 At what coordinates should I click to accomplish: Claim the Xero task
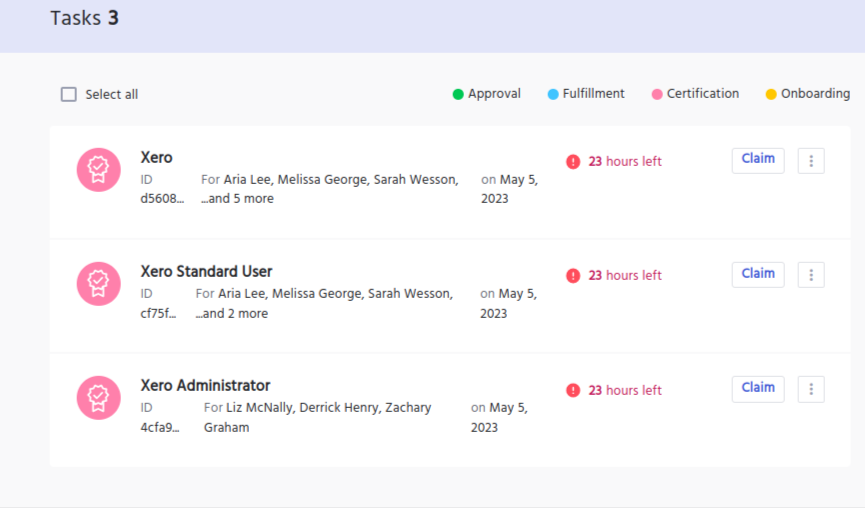[x=758, y=159]
